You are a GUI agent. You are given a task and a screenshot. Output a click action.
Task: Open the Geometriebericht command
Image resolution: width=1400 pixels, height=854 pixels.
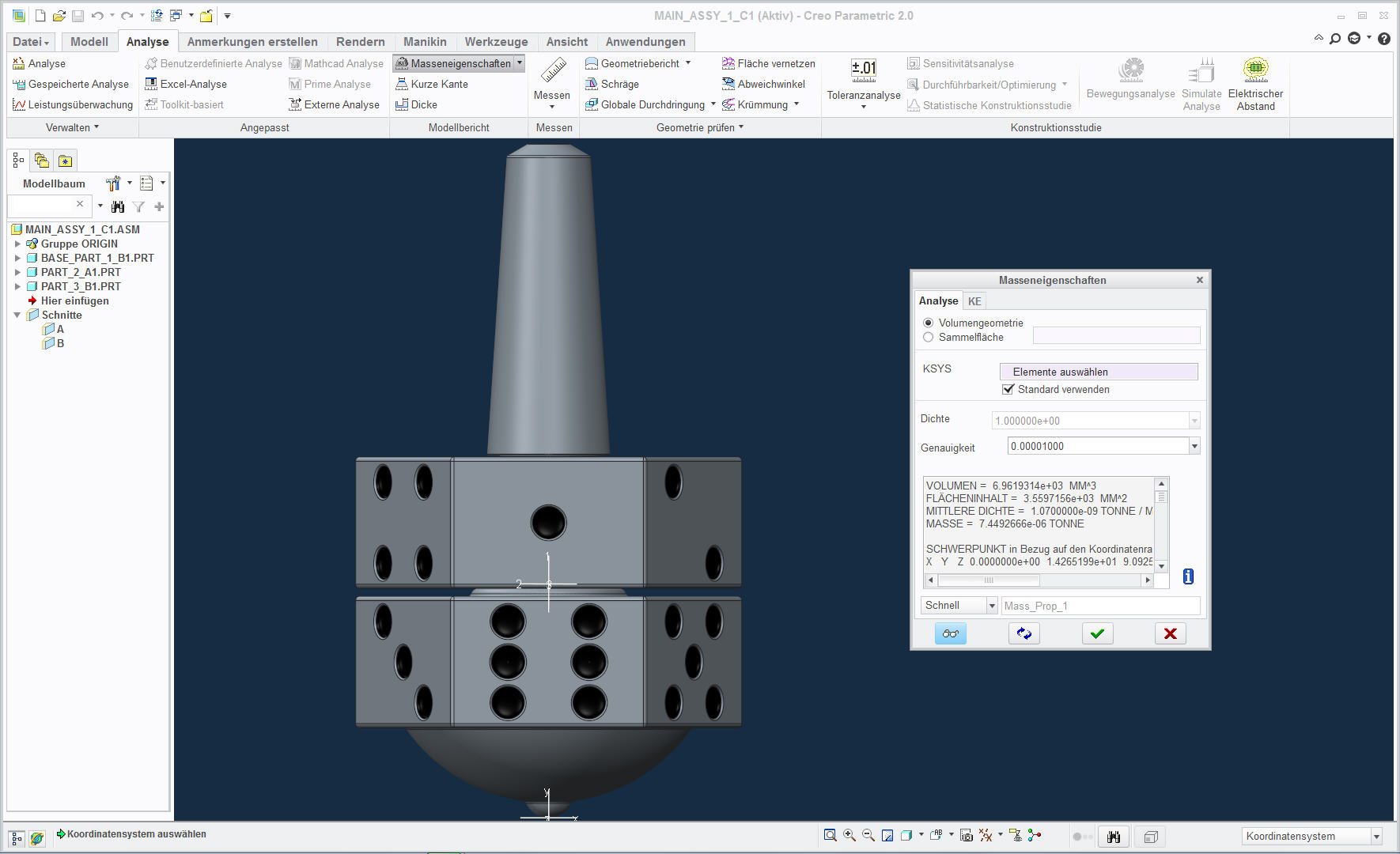point(632,63)
